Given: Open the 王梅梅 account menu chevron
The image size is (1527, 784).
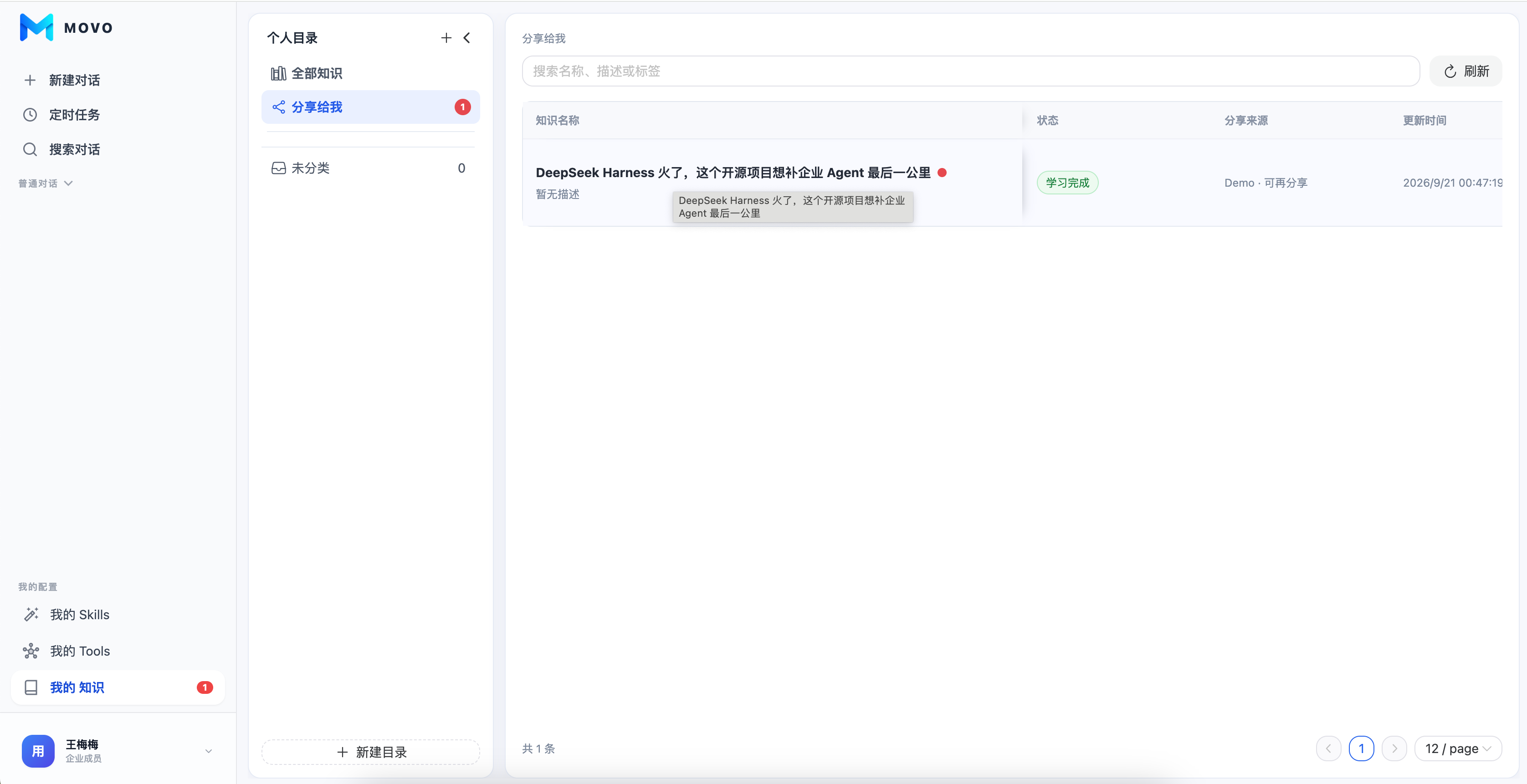Looking at the screenshot, I should [209, 751].
